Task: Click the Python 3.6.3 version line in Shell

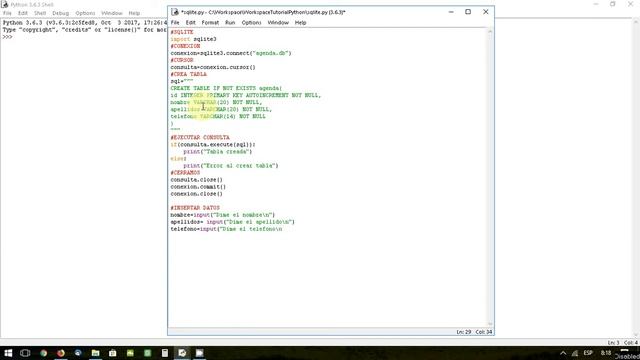Action: click(84, 23)
